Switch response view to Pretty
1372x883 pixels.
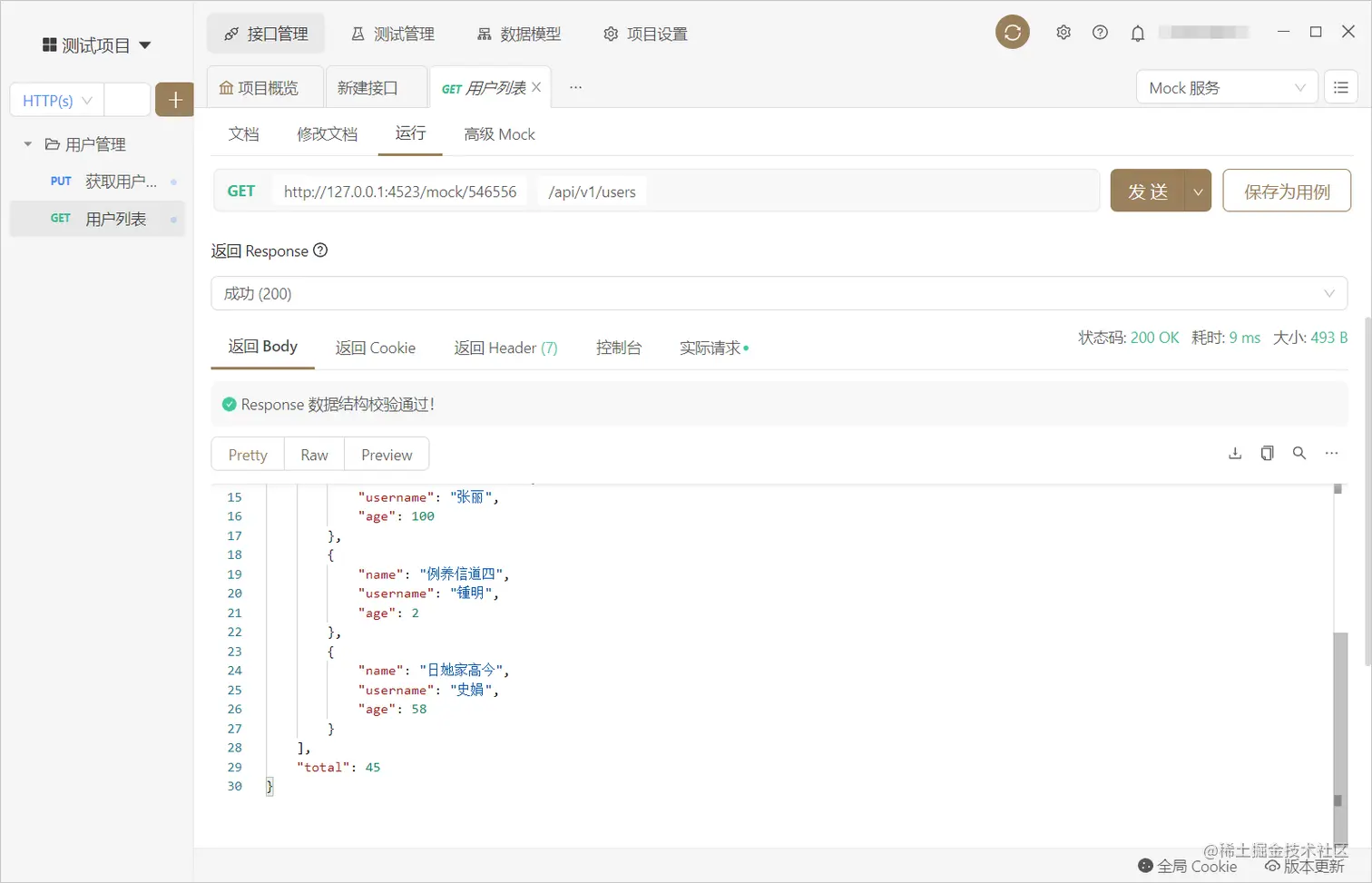248,455
